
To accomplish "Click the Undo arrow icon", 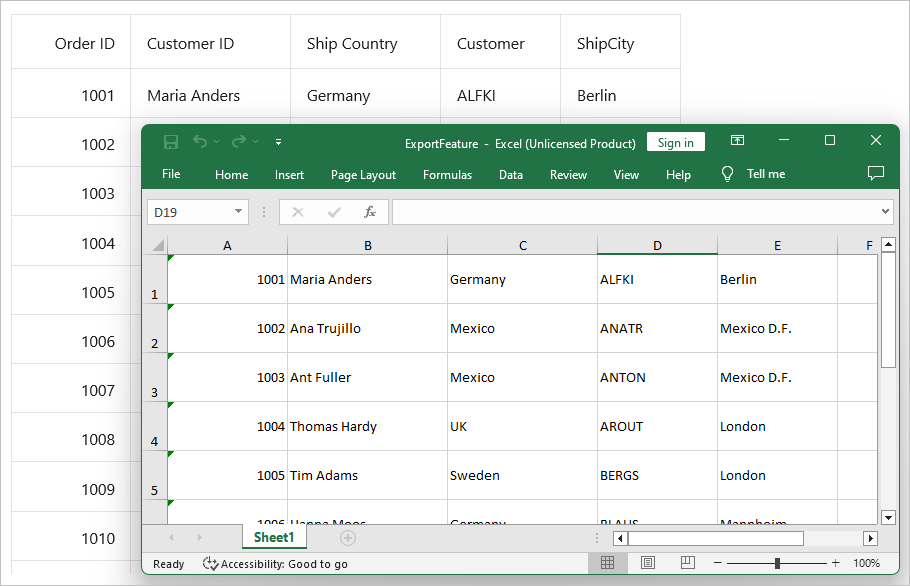I will (x=200, y=142).
